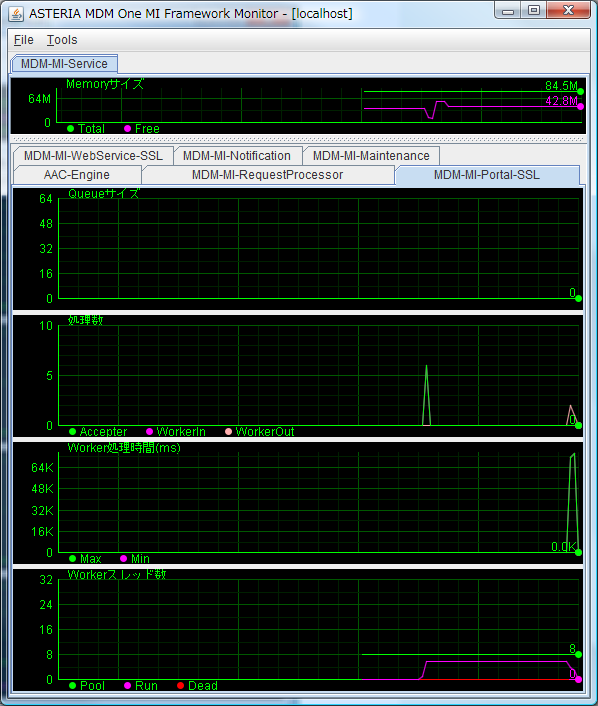Screen dimensions: 598x706
Task: Click the red Dead legend marker
Action: pyautogui.click(x=181, y=686)
